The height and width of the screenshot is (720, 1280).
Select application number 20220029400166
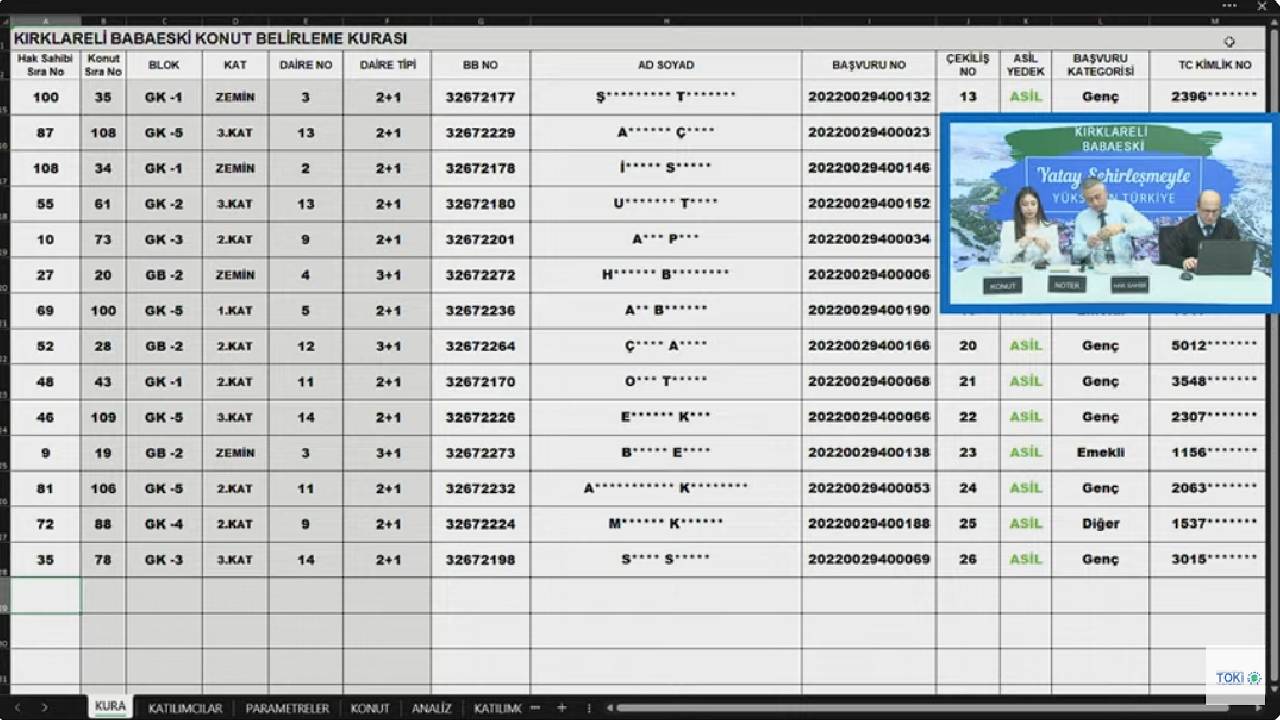(868, 346)
